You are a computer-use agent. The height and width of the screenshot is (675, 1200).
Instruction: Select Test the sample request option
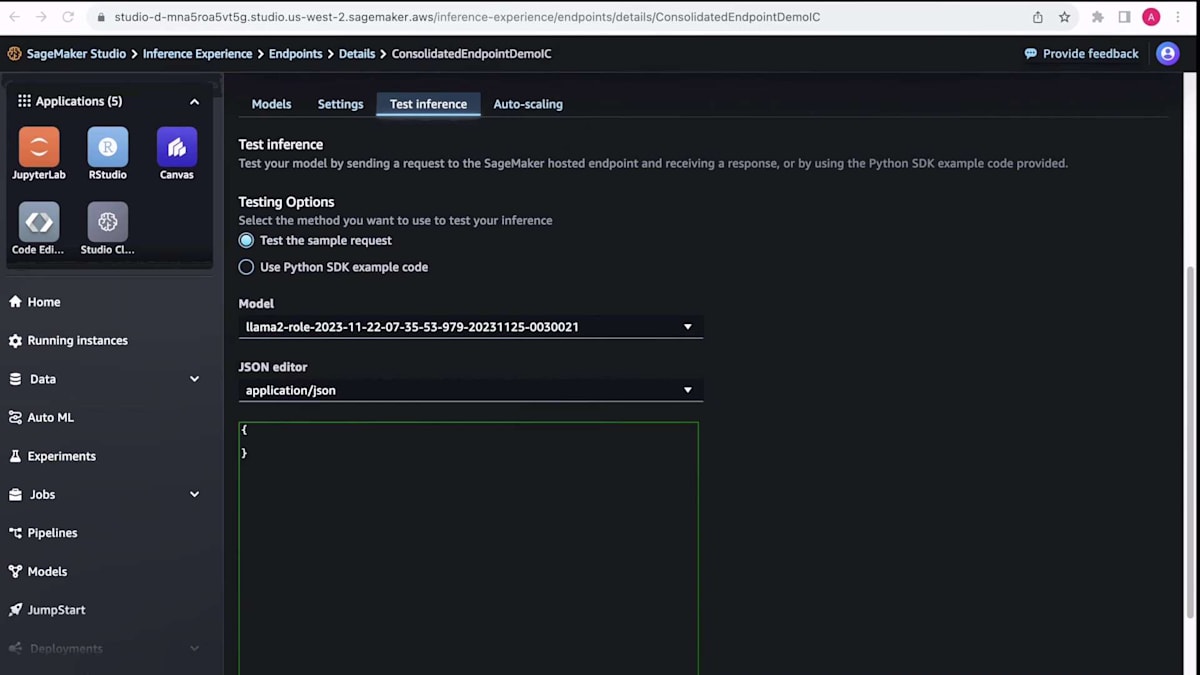[x=246, y=241]
